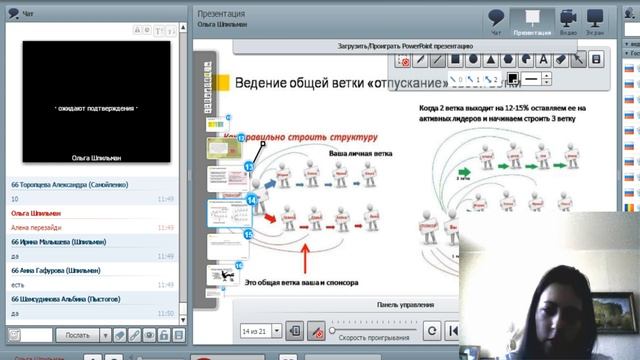Adjust the Скорость проигрывания slider

[x=373, y=330]
